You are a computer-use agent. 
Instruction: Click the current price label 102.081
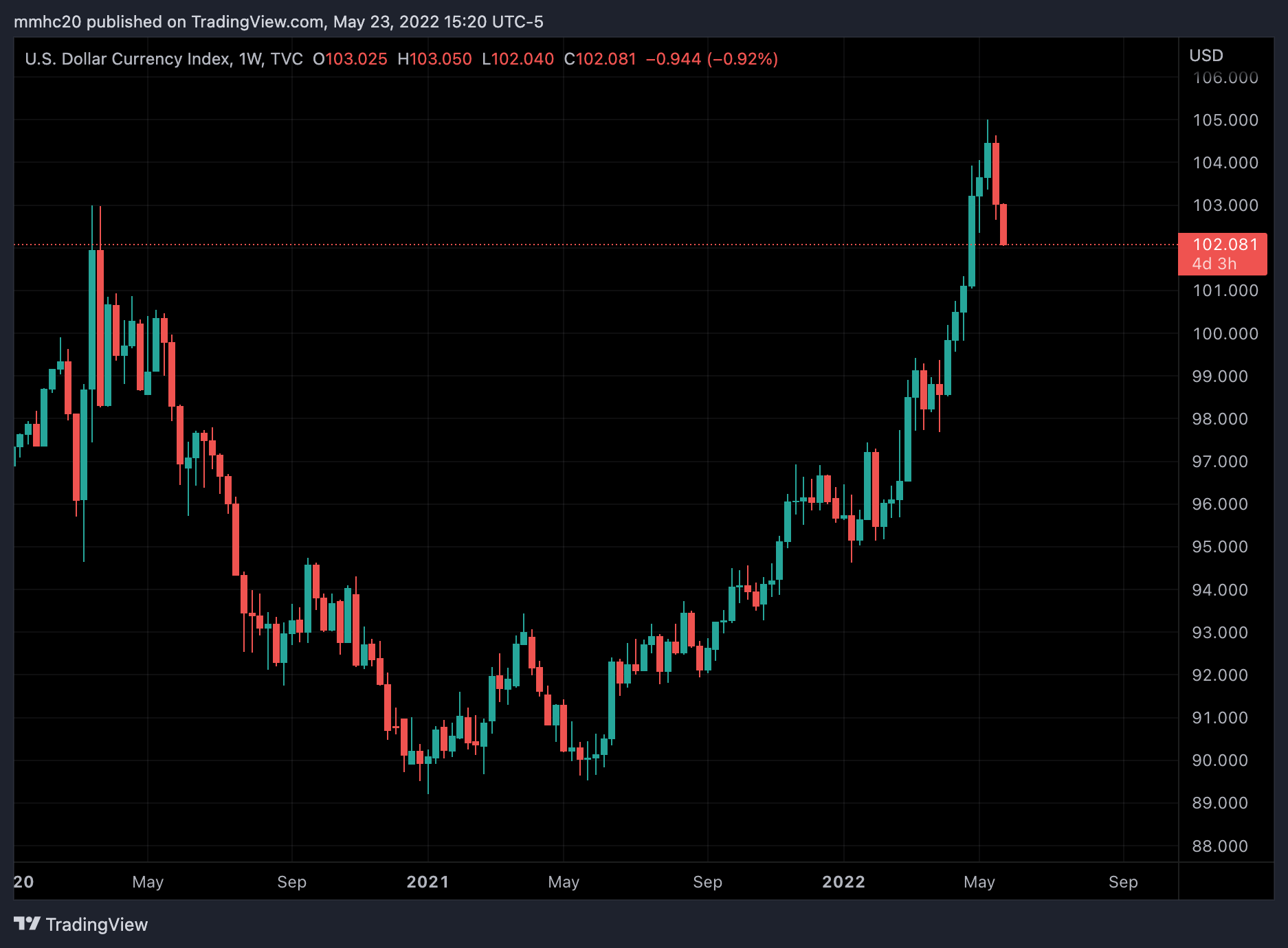1225,245
